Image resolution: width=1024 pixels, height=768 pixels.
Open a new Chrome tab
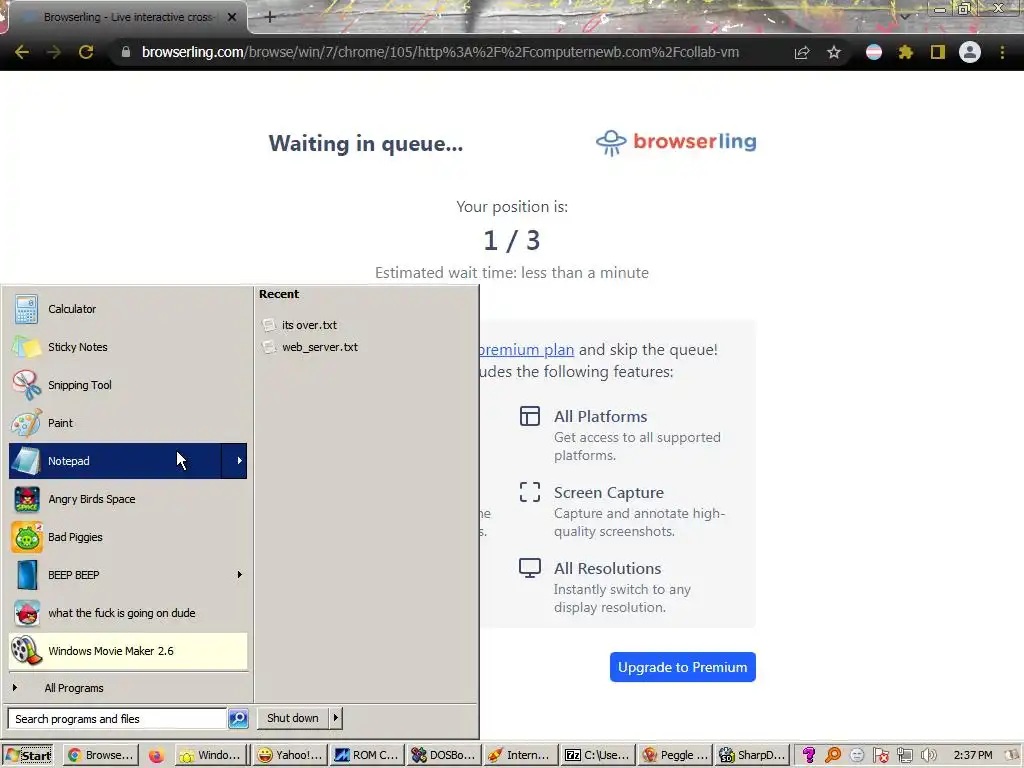point(270,17)
